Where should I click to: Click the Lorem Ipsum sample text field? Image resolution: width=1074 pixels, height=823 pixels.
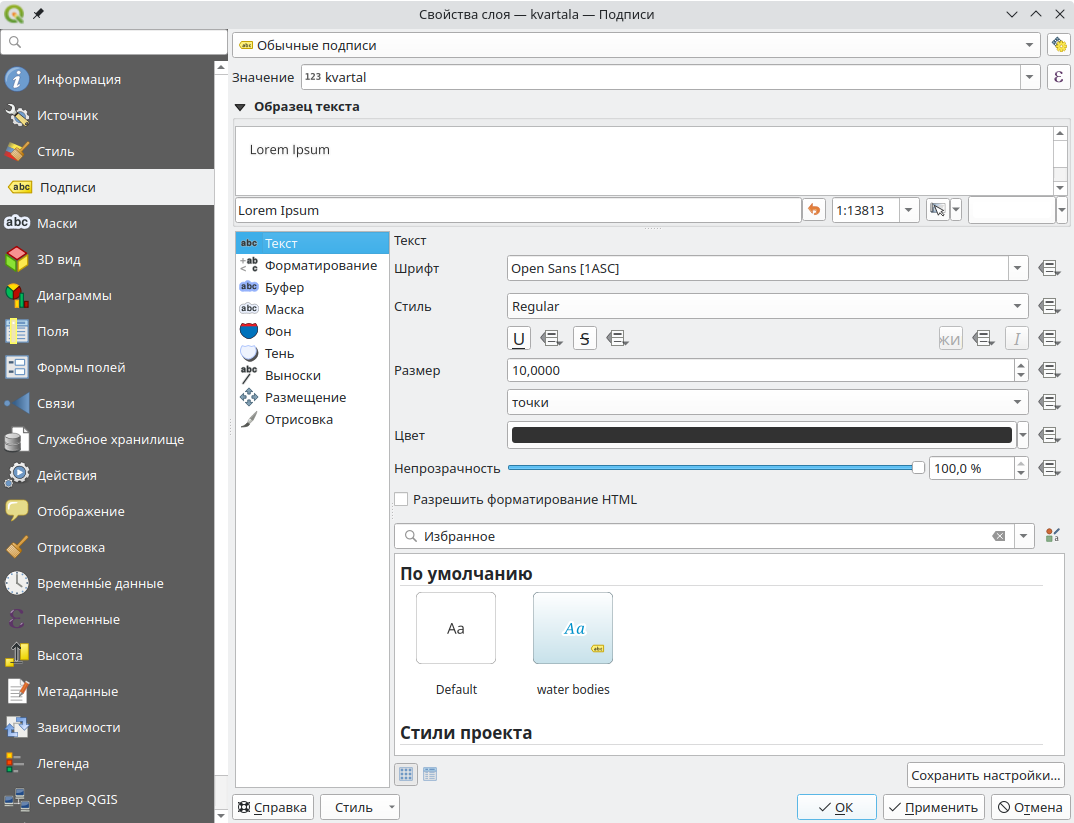point(519,210)
